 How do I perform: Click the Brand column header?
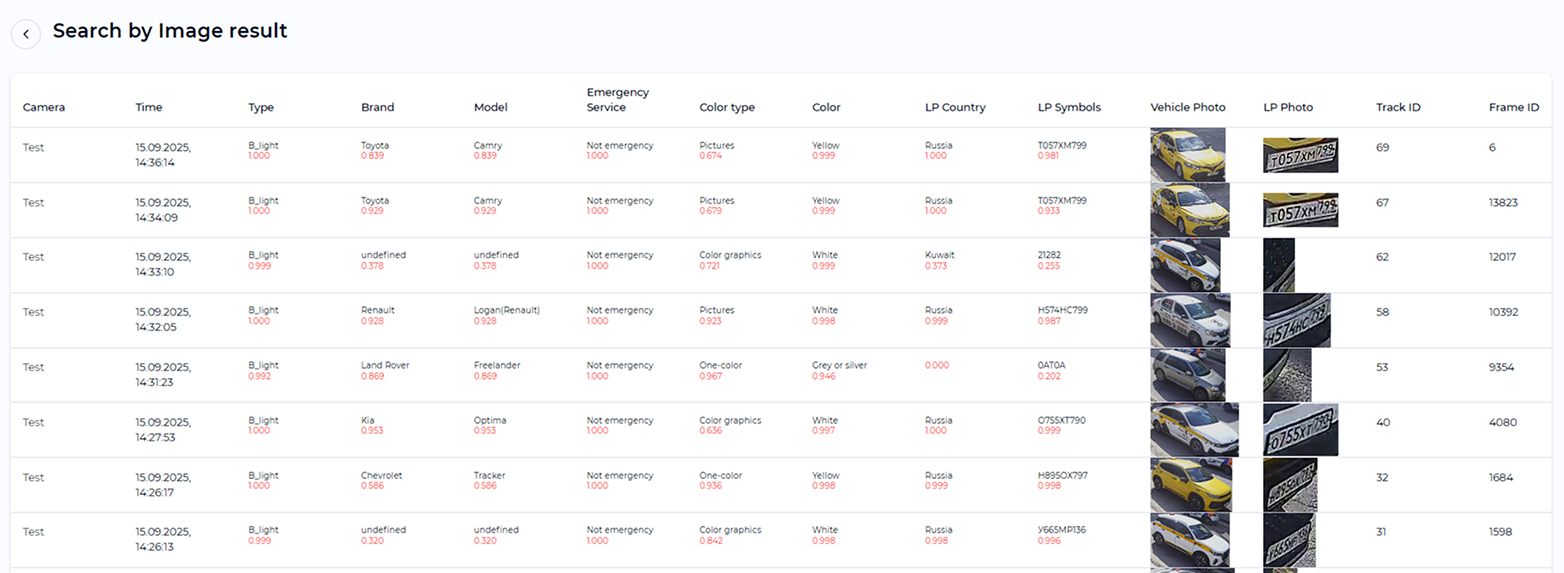377,107
